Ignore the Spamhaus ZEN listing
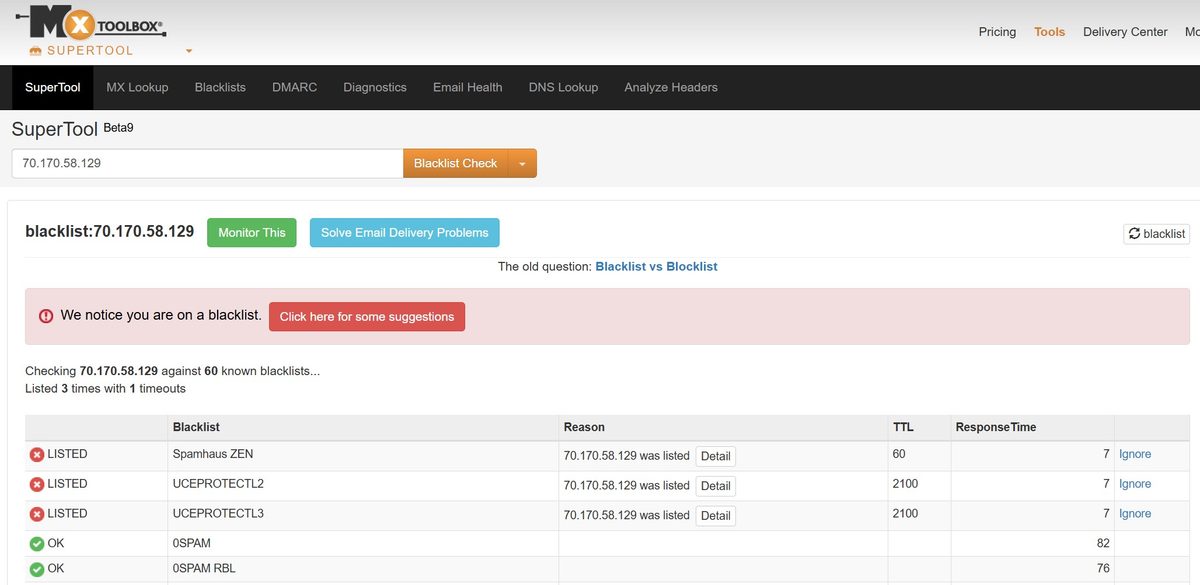Viewport: 1200px width, 585px height. tap(1135, 454)
